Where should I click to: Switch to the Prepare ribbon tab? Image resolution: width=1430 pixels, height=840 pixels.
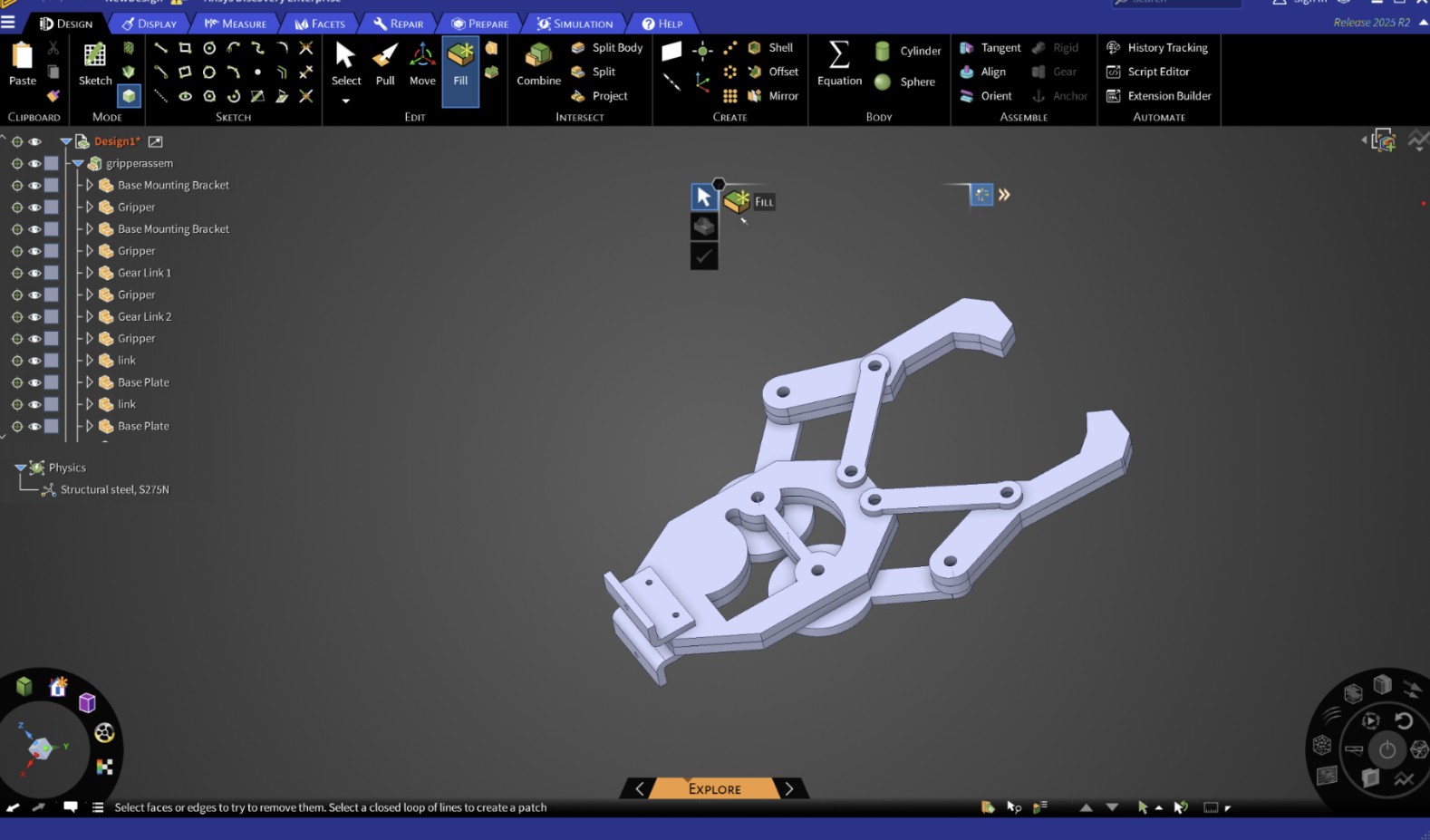pyautogui.click(x=480, y=24)
